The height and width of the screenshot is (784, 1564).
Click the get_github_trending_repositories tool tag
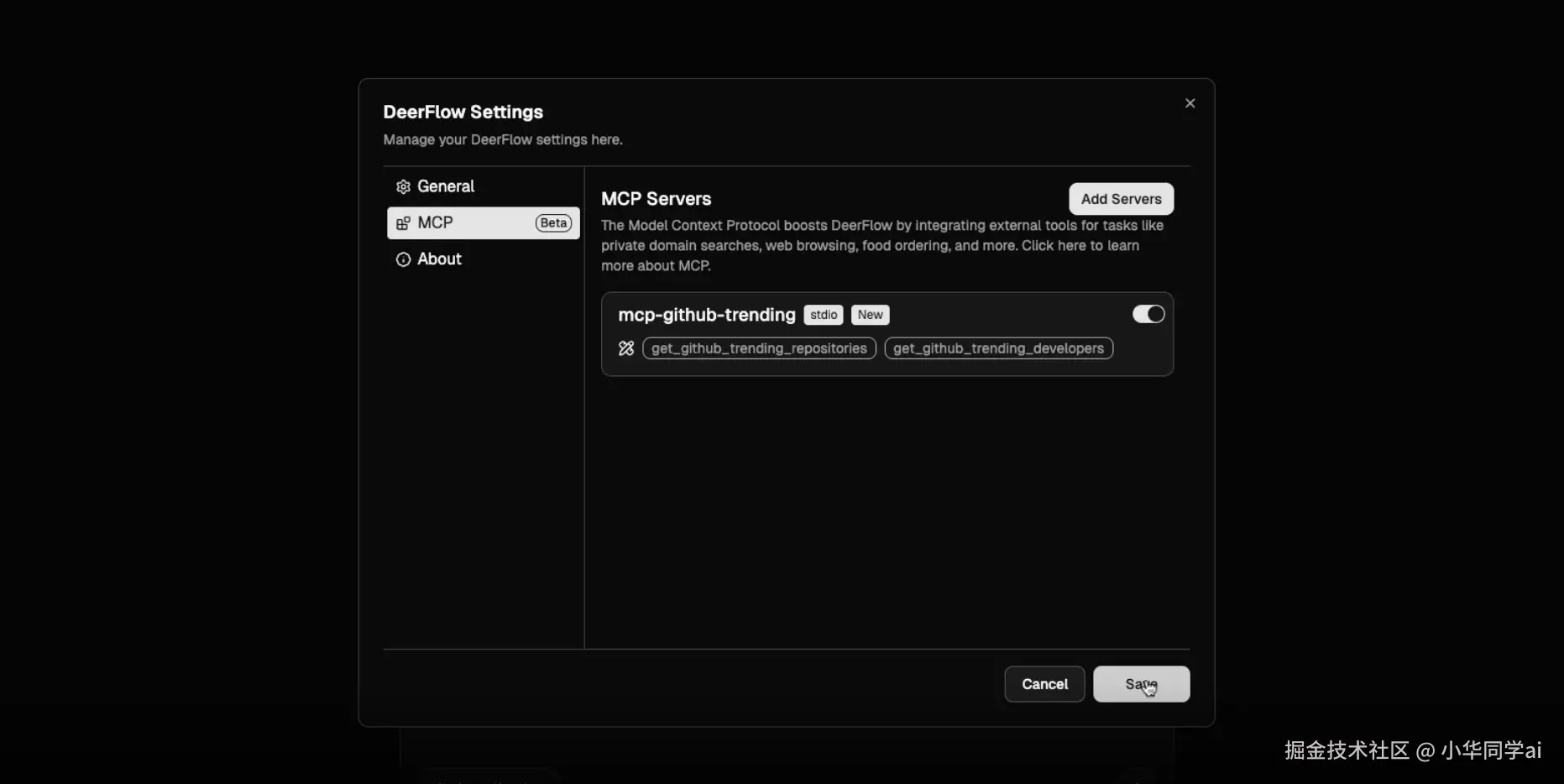click(759, 348)
